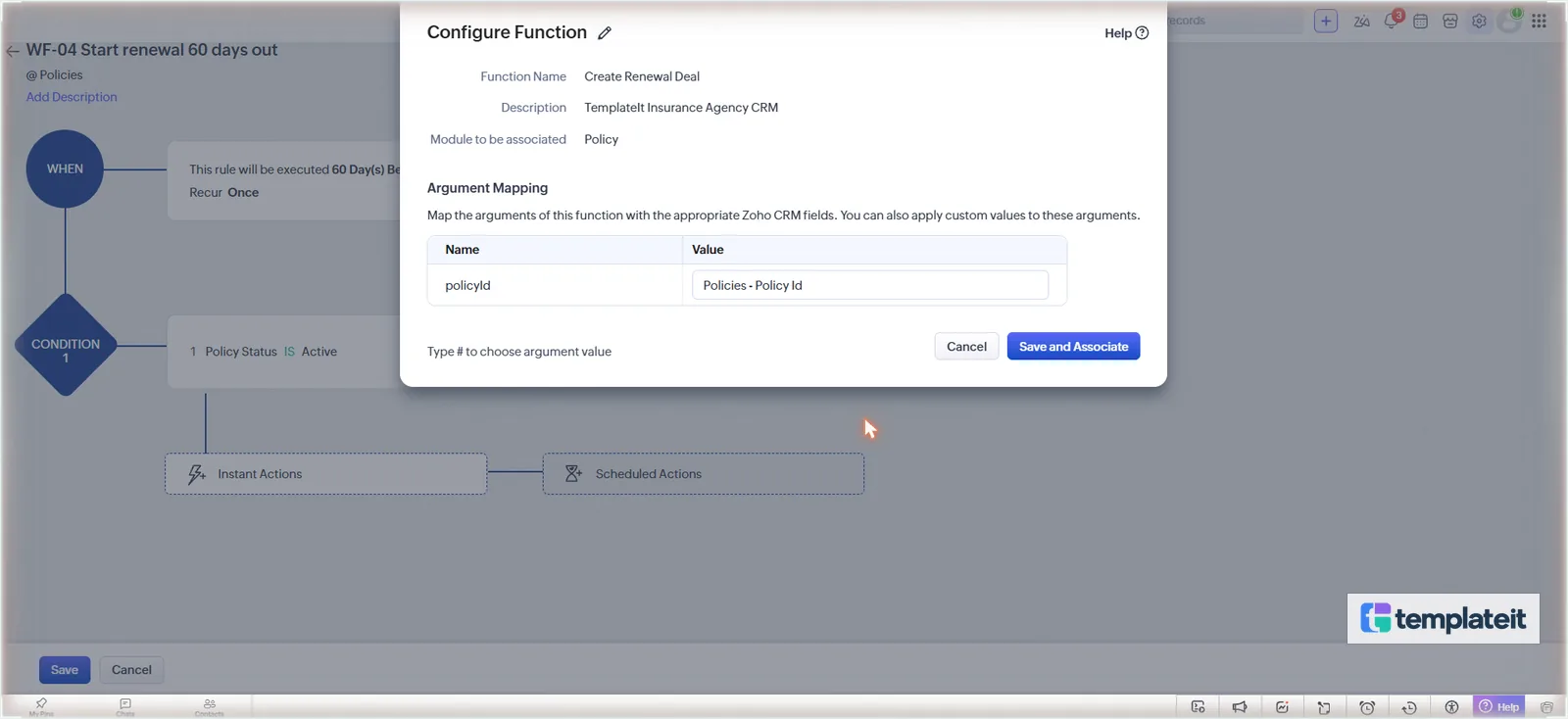
Task: Open Zia assistant icon
Action: coord(1362,21)
